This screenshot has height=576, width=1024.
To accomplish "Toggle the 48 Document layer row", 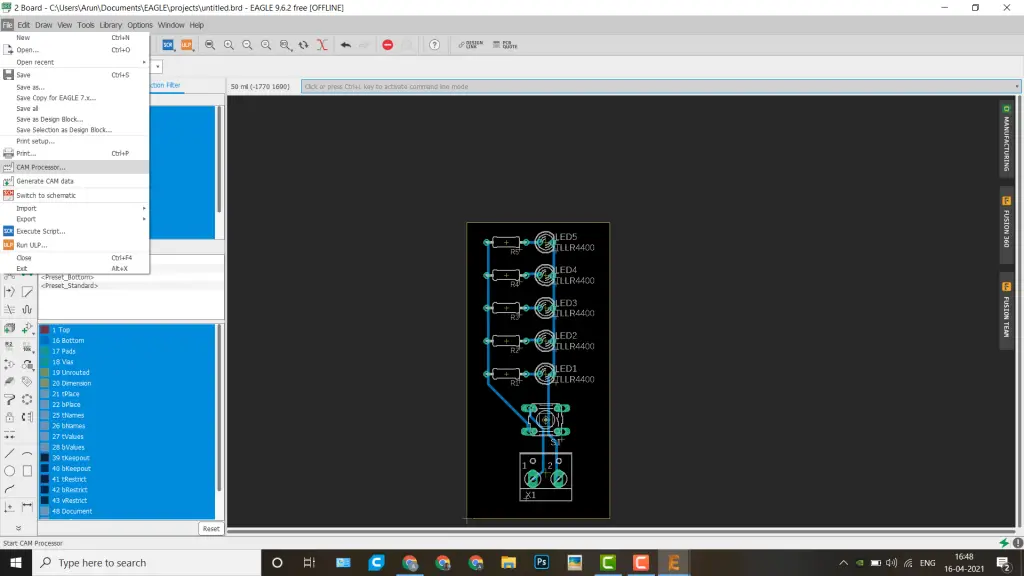I will [x=127, y=511].
